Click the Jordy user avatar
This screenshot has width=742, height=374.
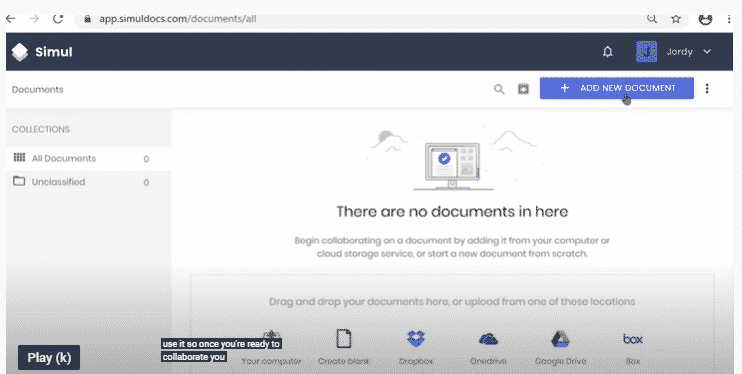(646, 52)
